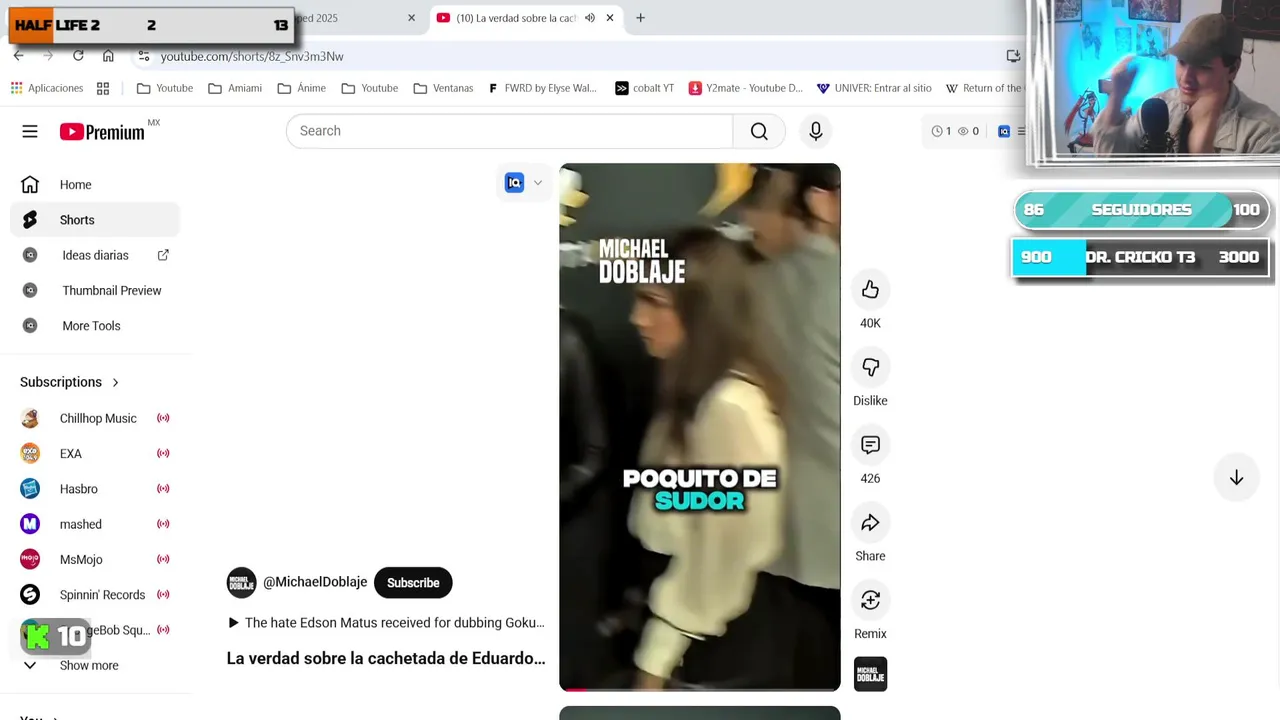Share the short
This screenshot has width=1280, height=720.
870,522
